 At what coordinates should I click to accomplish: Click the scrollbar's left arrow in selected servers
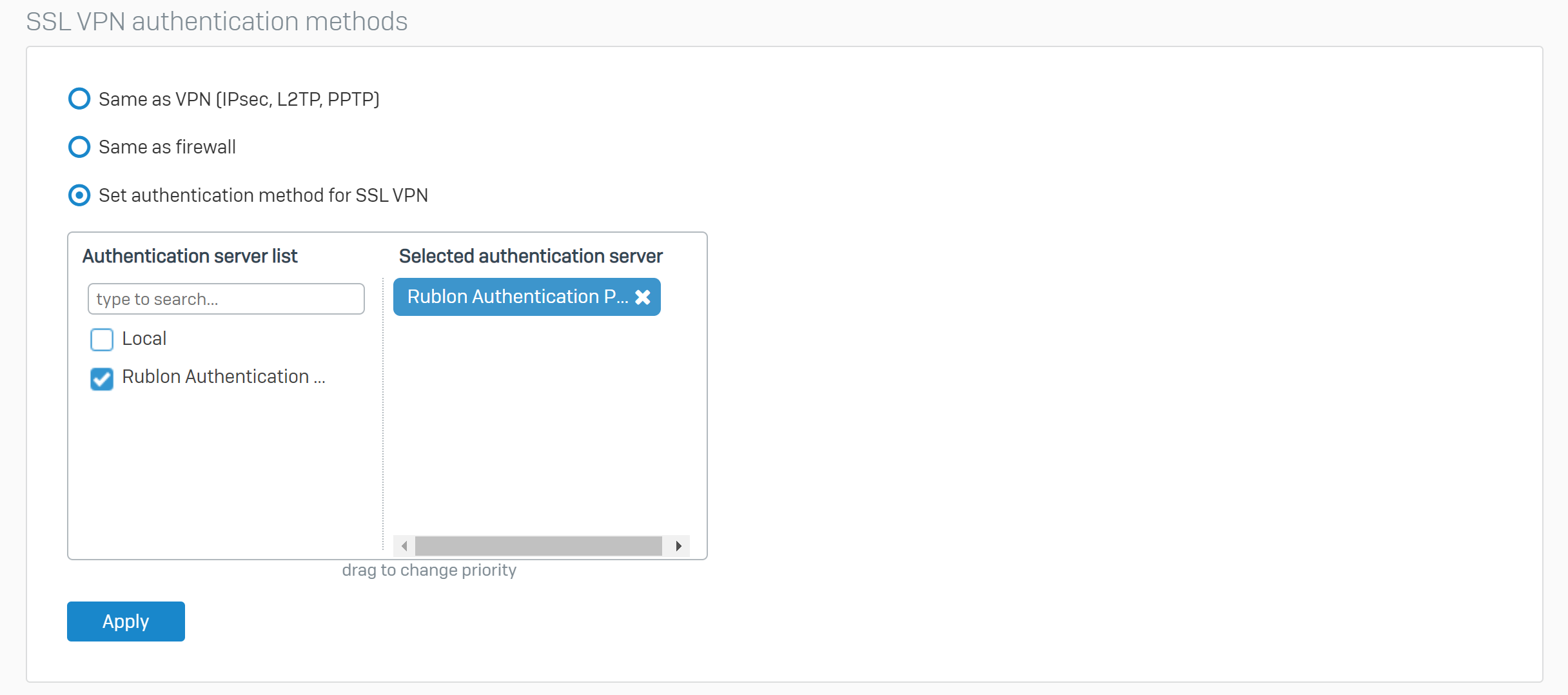tap(404, 546)
